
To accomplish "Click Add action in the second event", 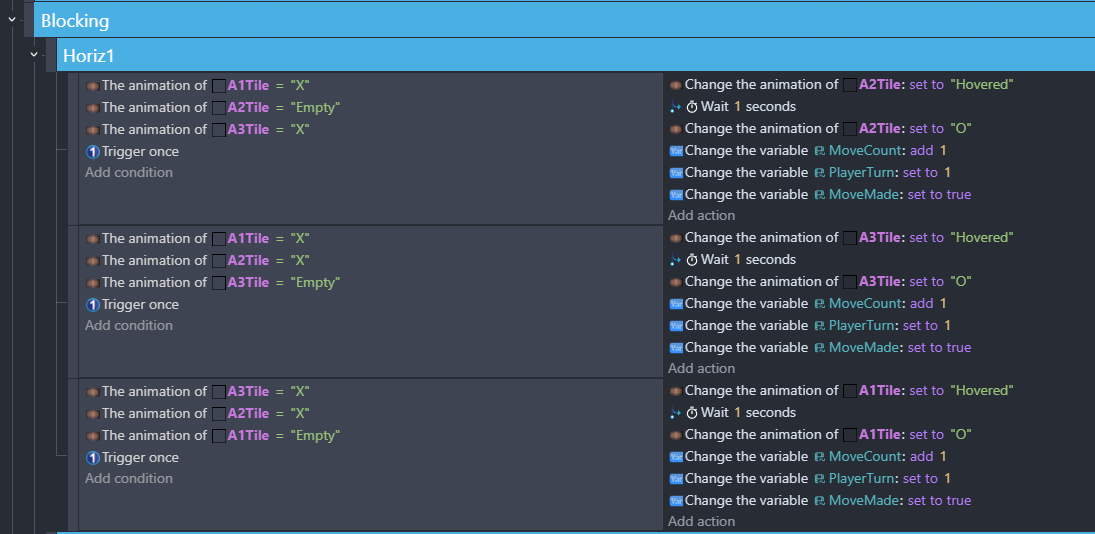I will [701, 369].
